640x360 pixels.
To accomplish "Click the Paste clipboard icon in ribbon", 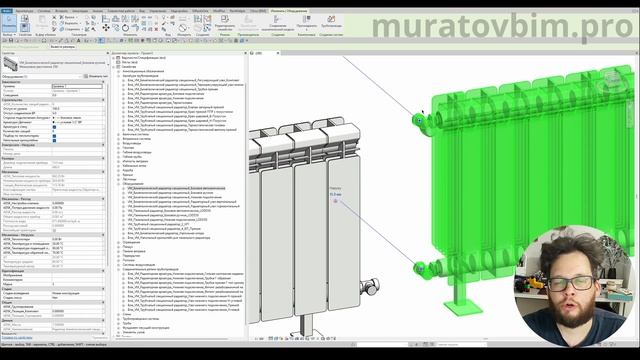I will coord(42,21).
